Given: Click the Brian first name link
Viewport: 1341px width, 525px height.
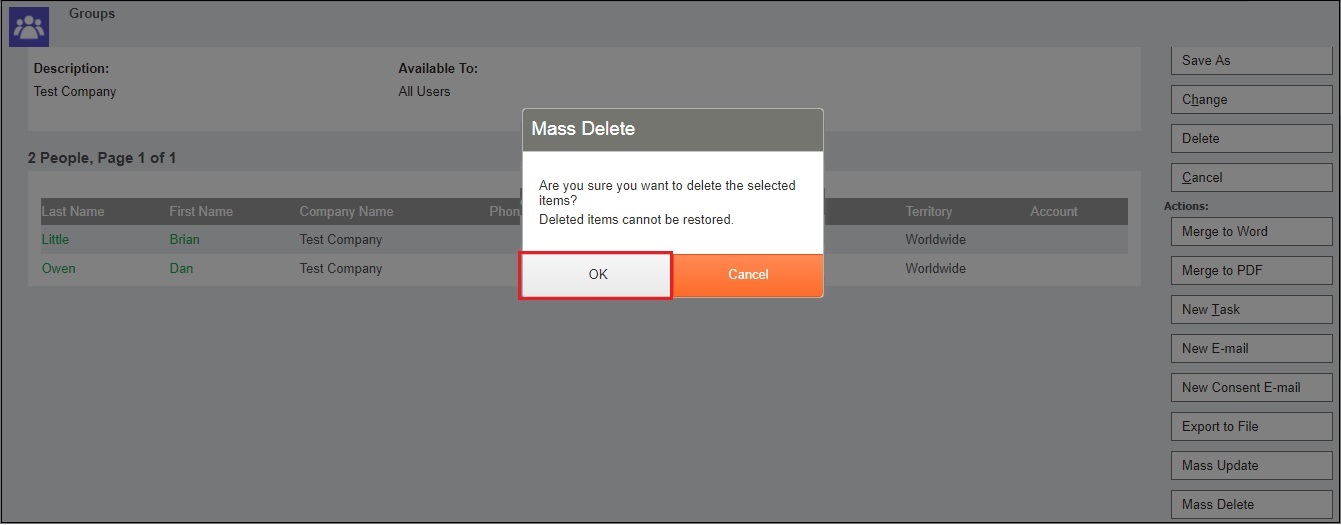Looking at the screenshot, I should pos(184,240).
